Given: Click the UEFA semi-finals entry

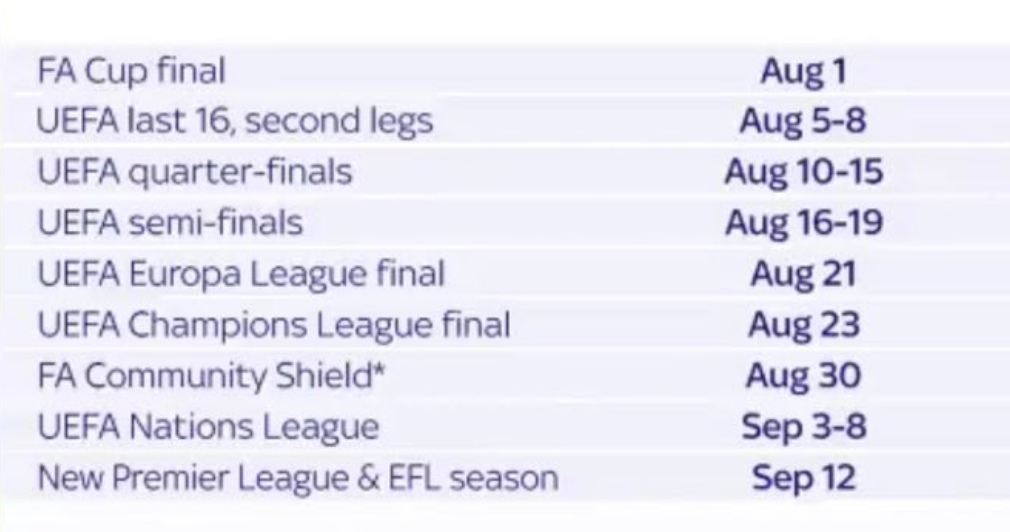Looking at the screenshot, I should click(x=170, y=223).
